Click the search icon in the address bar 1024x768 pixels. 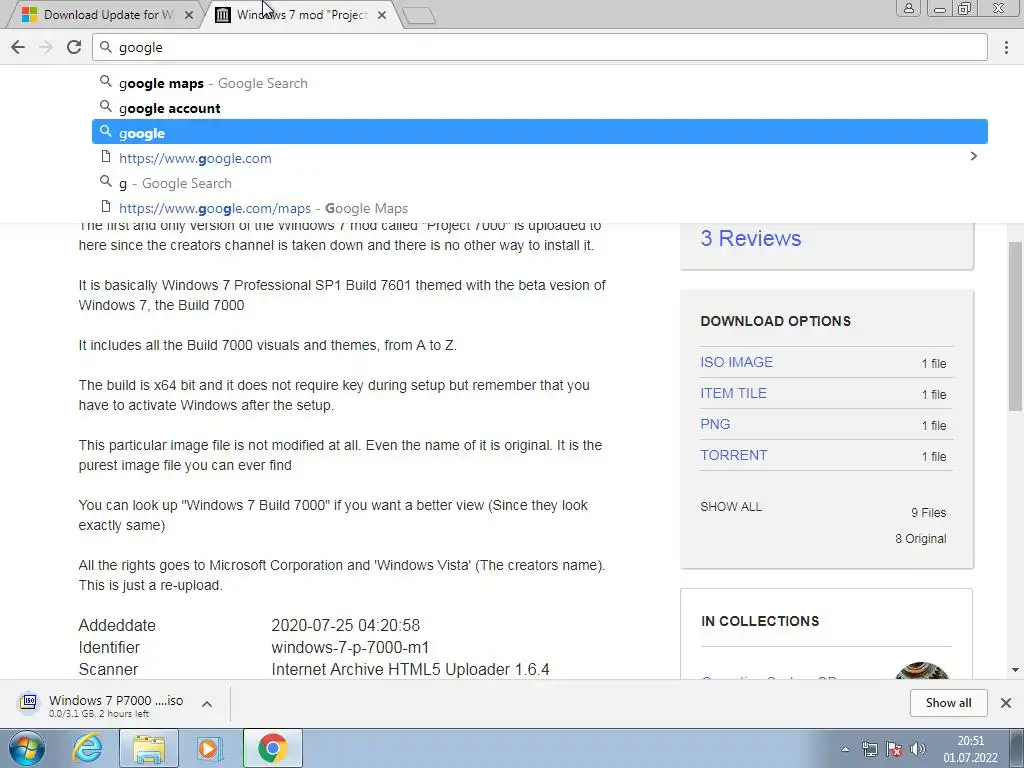[105, 47]
